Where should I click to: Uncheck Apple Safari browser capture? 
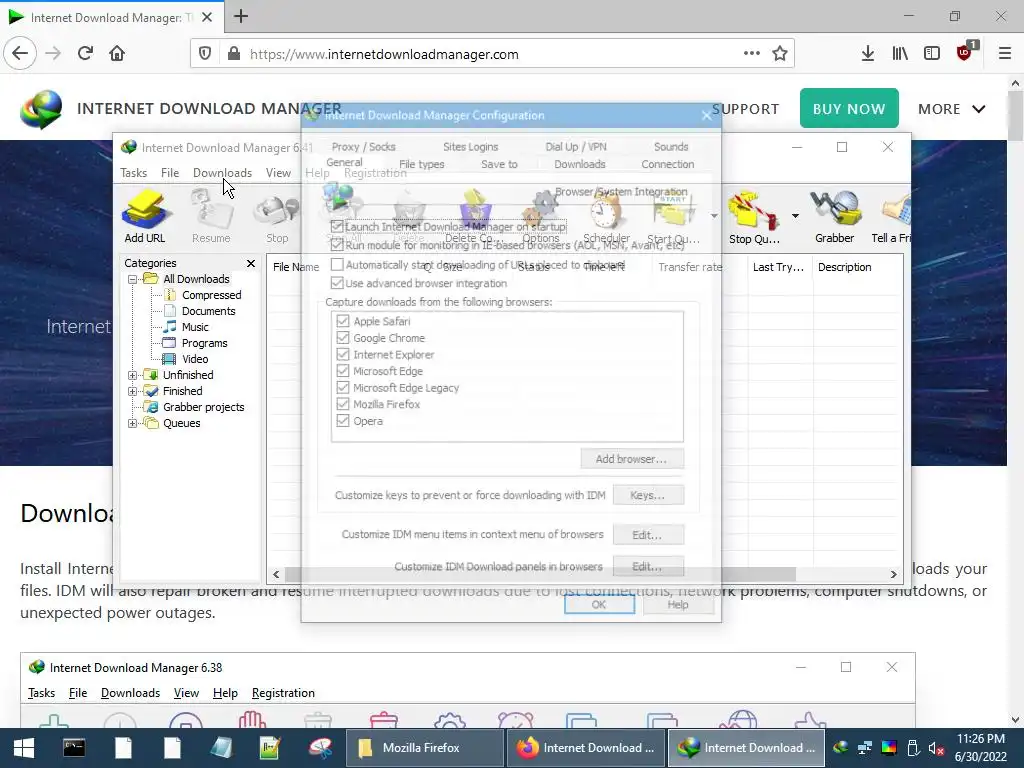[x=343, y=321]
